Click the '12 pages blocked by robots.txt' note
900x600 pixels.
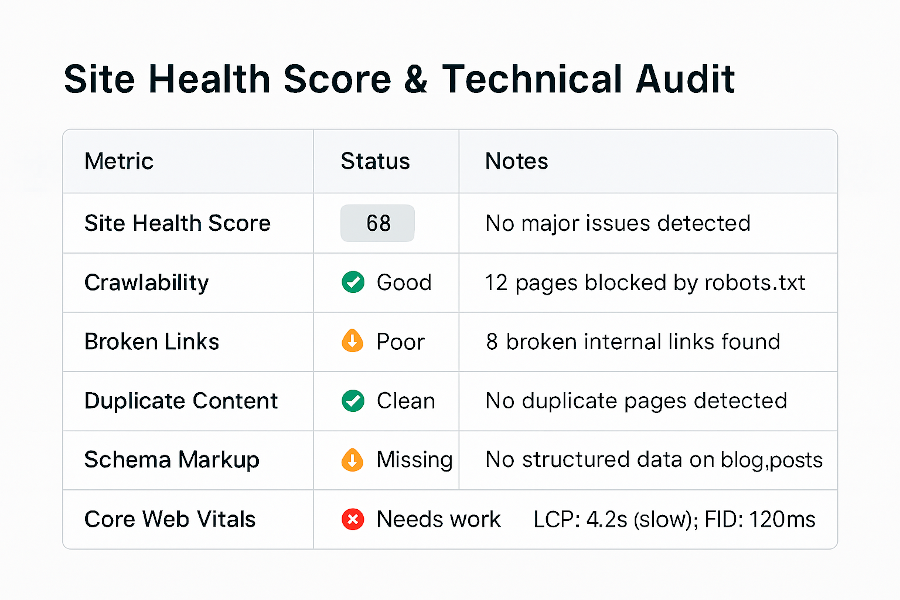tap(645, 282)
